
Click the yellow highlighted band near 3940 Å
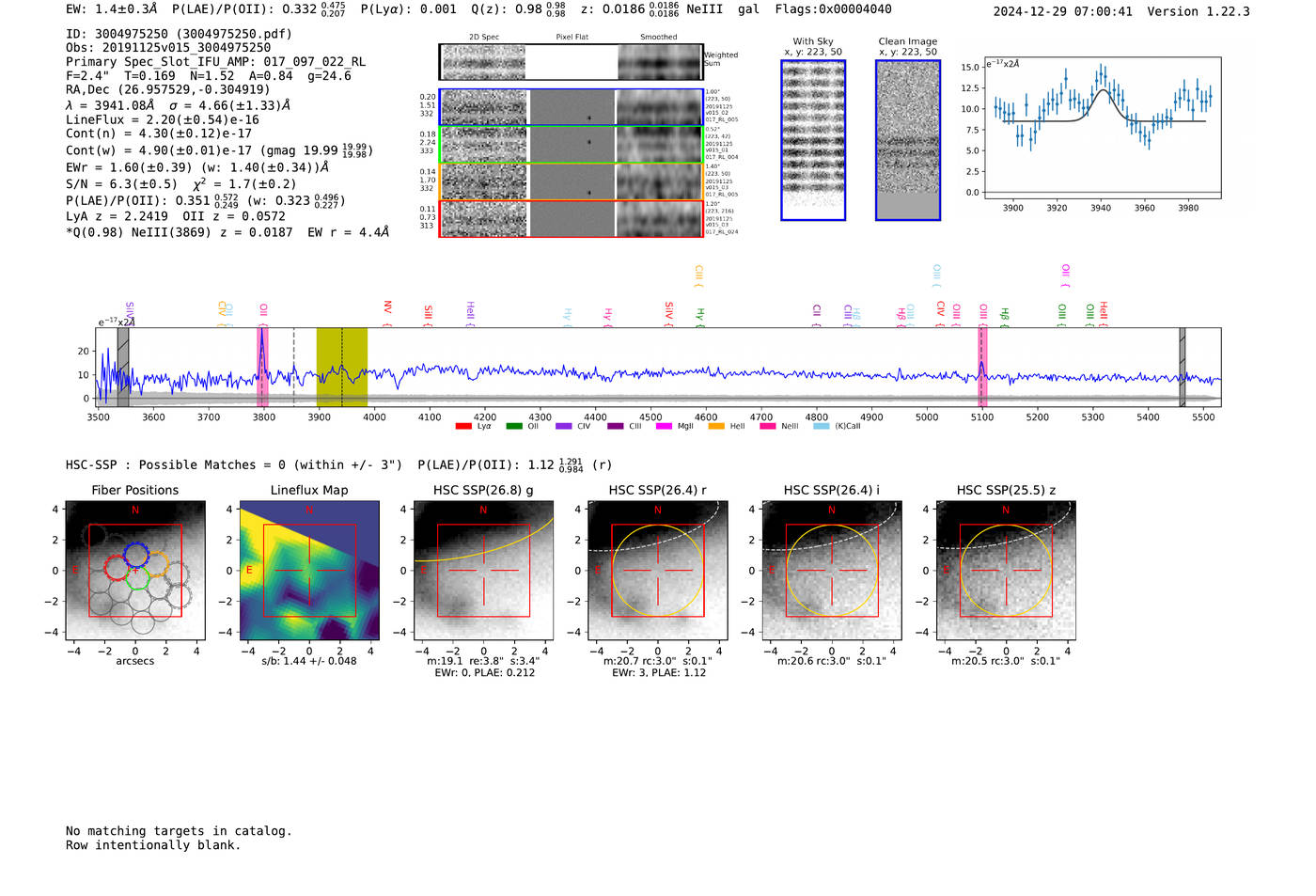click(341, 367)
